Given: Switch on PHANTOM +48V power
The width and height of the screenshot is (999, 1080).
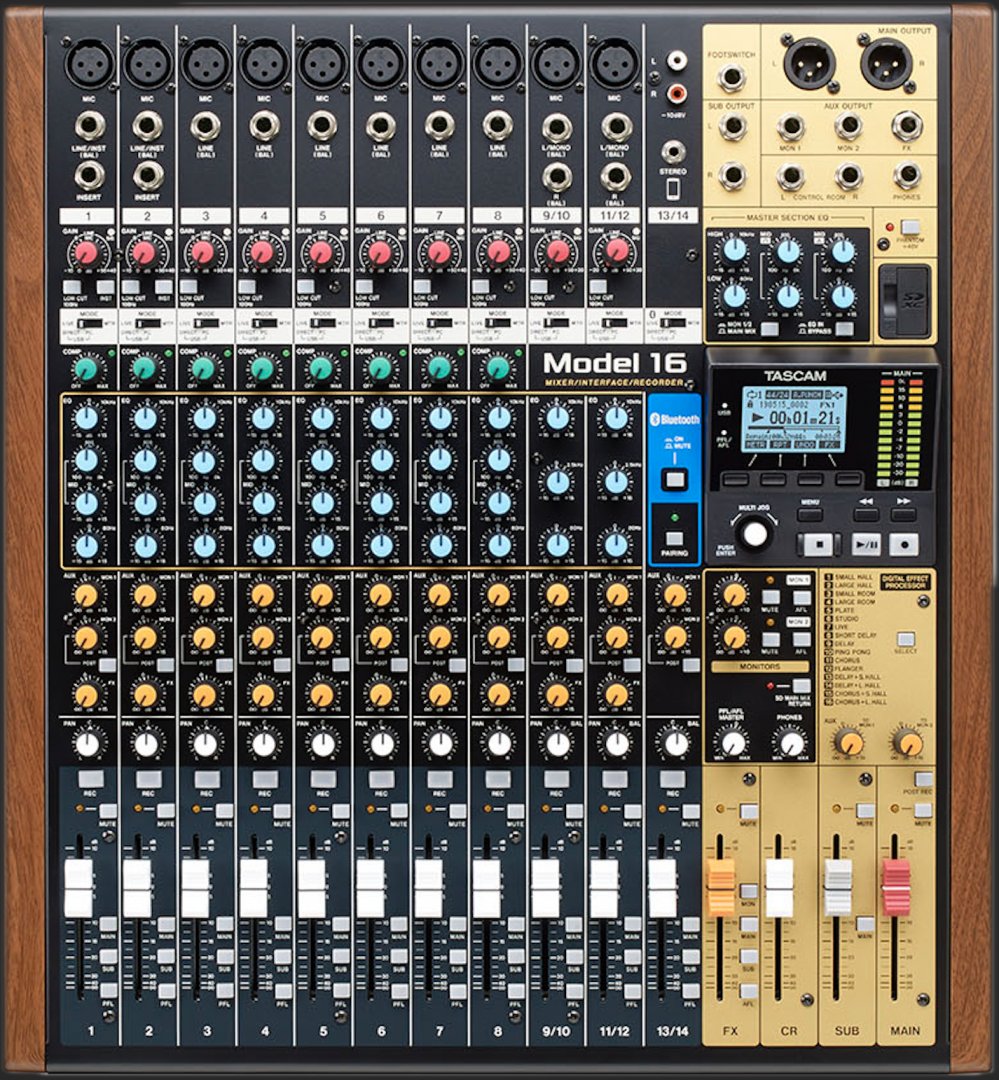Looking at the screenshot, I should [911, 227].
